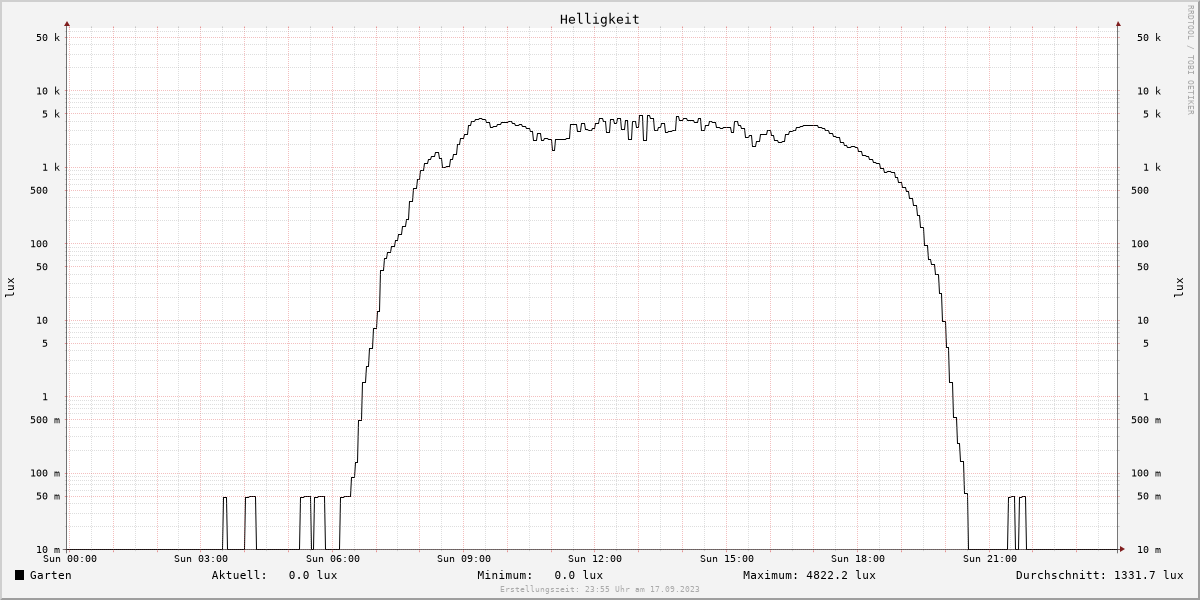Screen dimensions: 1200x600
Task: Click the Erstellungszeit timestamp footer text
Action: (x=600, y=589)
